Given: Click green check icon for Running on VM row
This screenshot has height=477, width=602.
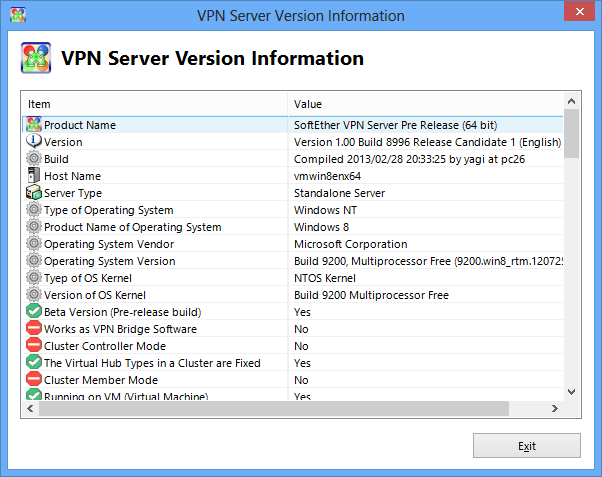Looking at the screenshot, I should click(33, 394).
